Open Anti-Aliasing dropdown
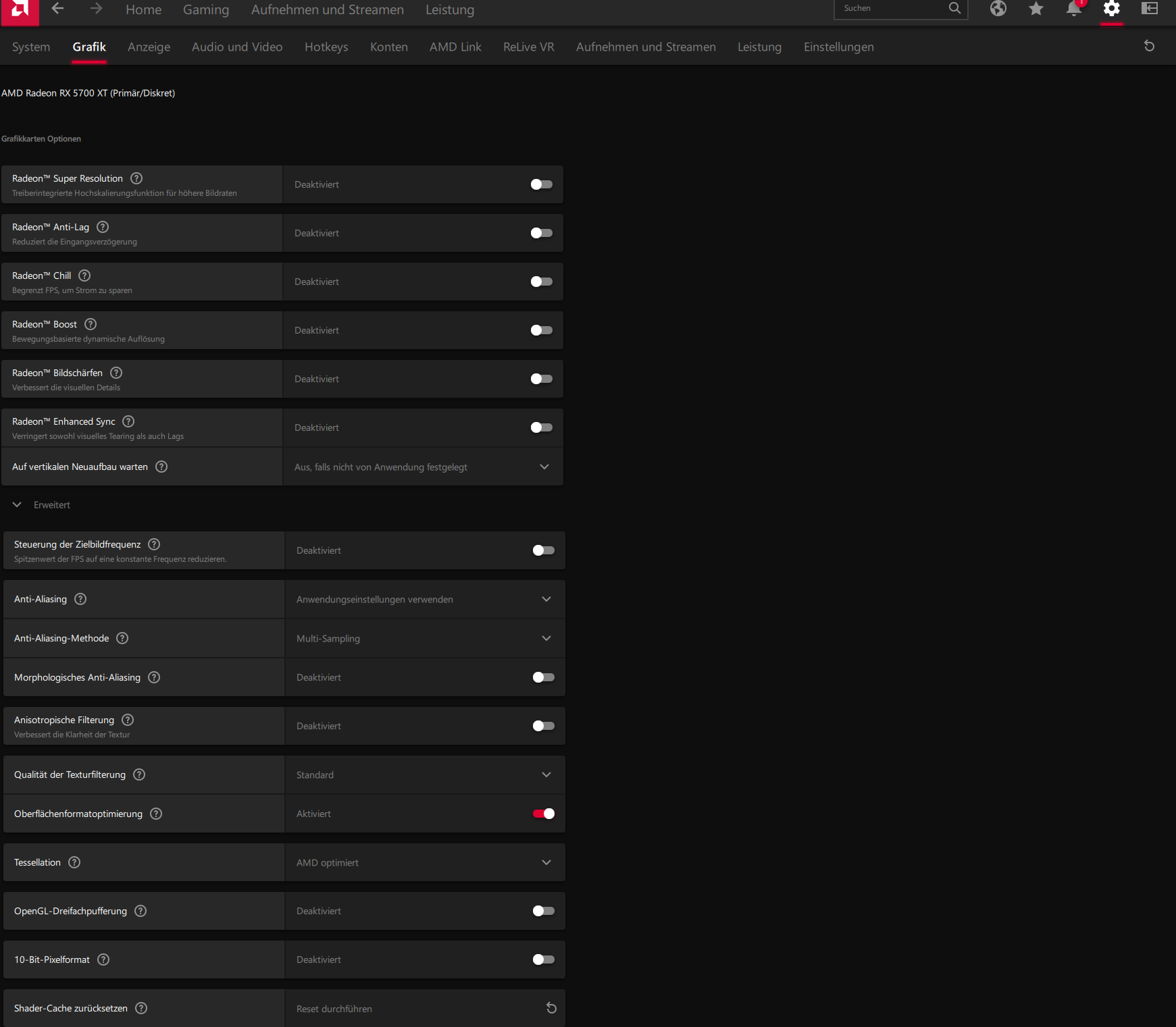The width and height of the screenshot is (1176, 1027). tap(425, 599)
